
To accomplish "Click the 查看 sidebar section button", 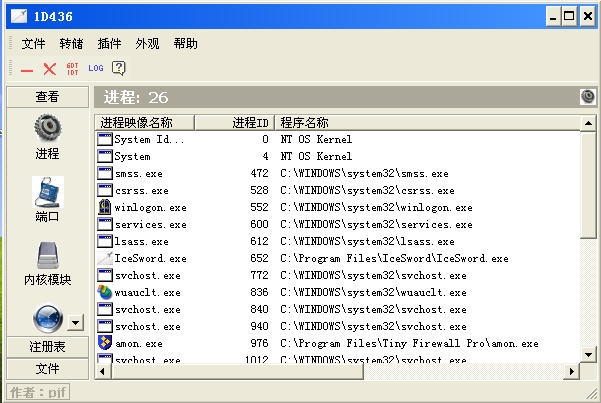I will click(x=48, y=97).
